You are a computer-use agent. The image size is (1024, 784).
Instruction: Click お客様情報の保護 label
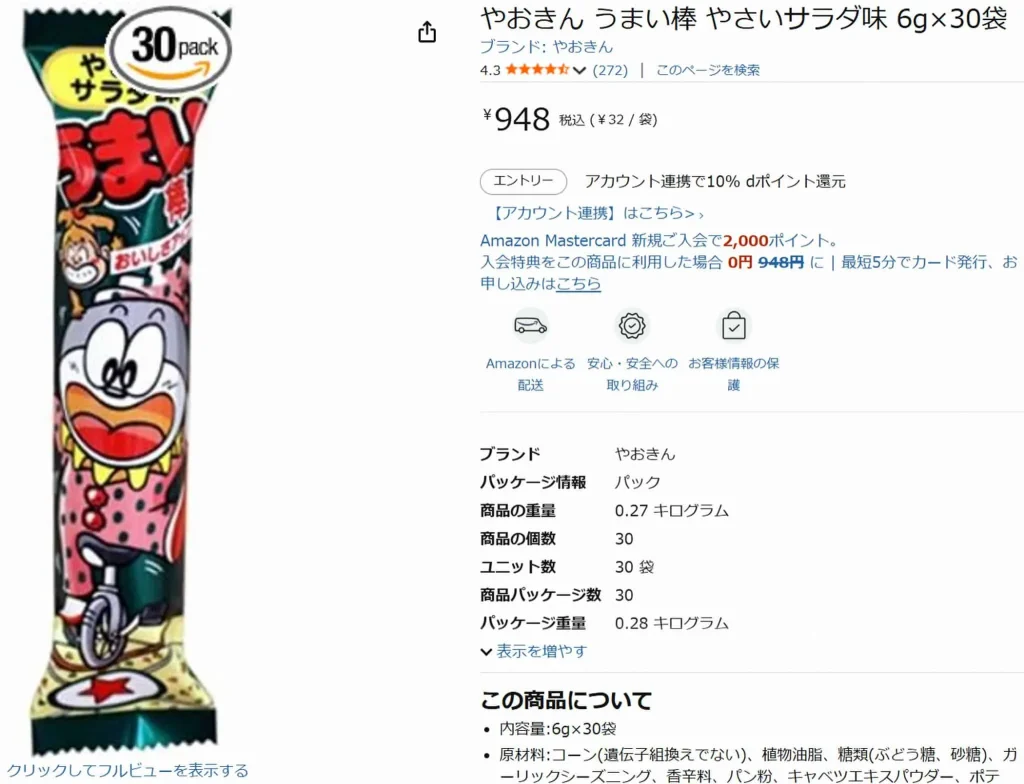point(734,374)
